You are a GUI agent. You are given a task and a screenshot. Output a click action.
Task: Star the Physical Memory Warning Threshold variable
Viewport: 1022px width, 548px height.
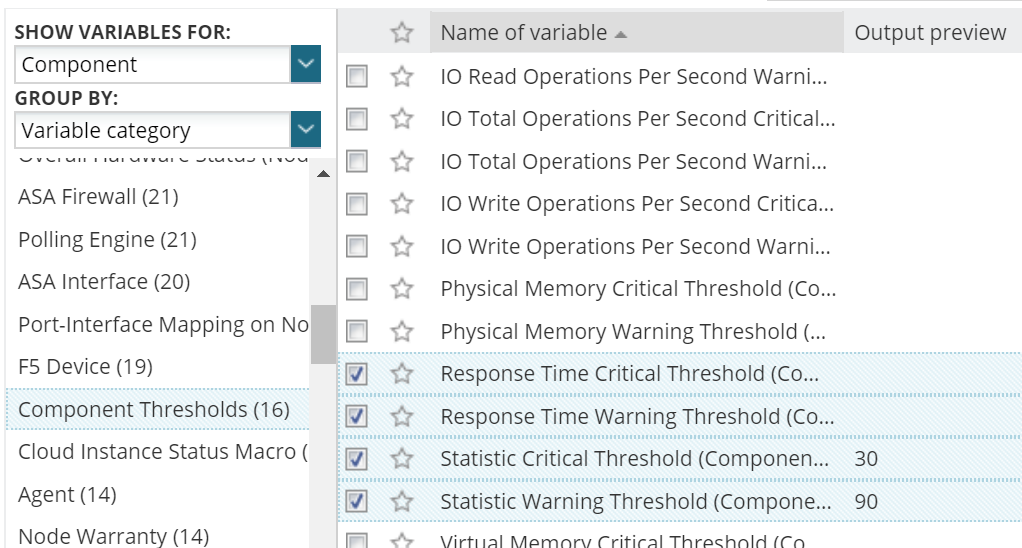click(402, 332)
